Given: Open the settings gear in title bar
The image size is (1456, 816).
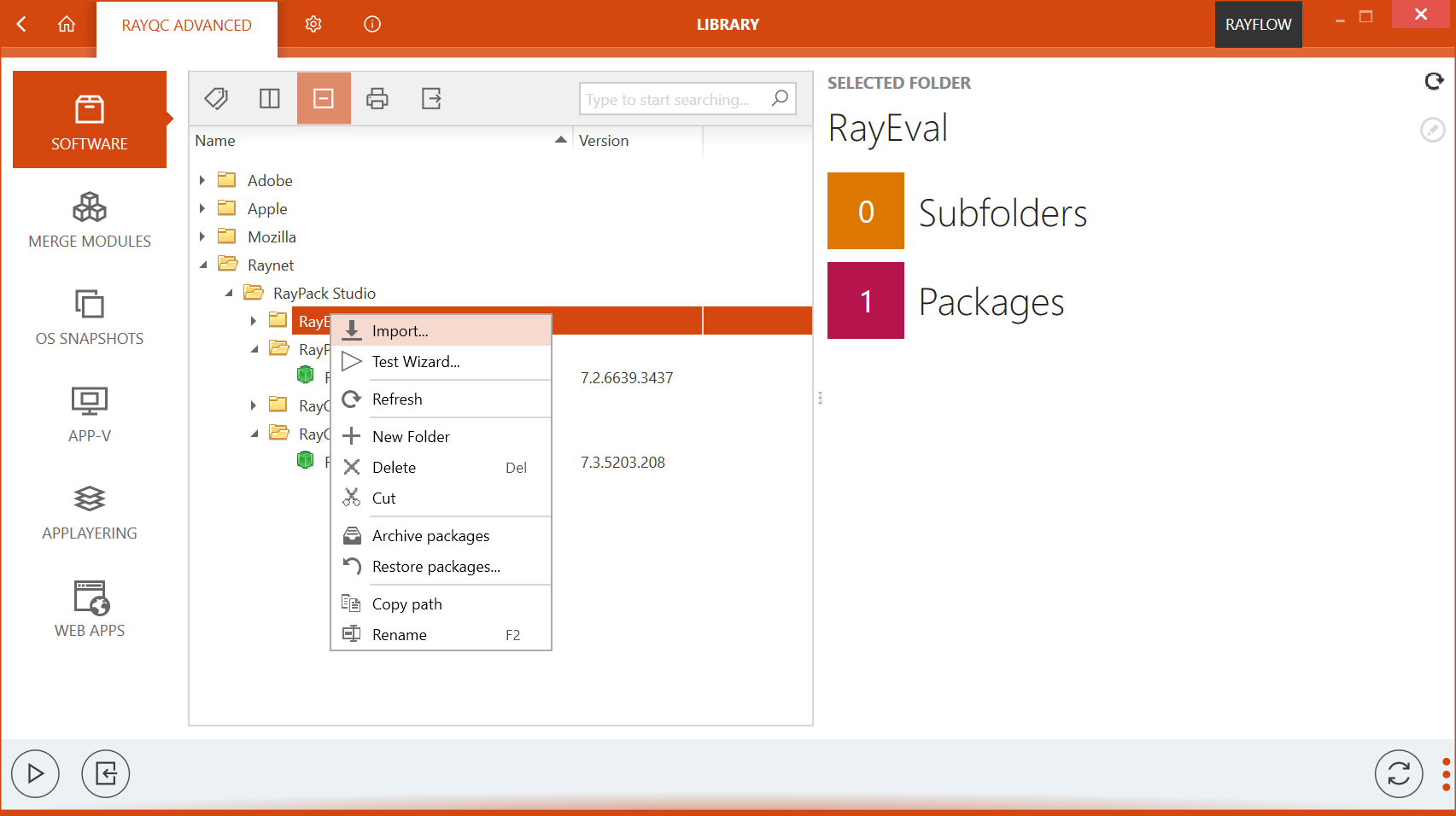Looking at the screenshot, I should point(313,24).
